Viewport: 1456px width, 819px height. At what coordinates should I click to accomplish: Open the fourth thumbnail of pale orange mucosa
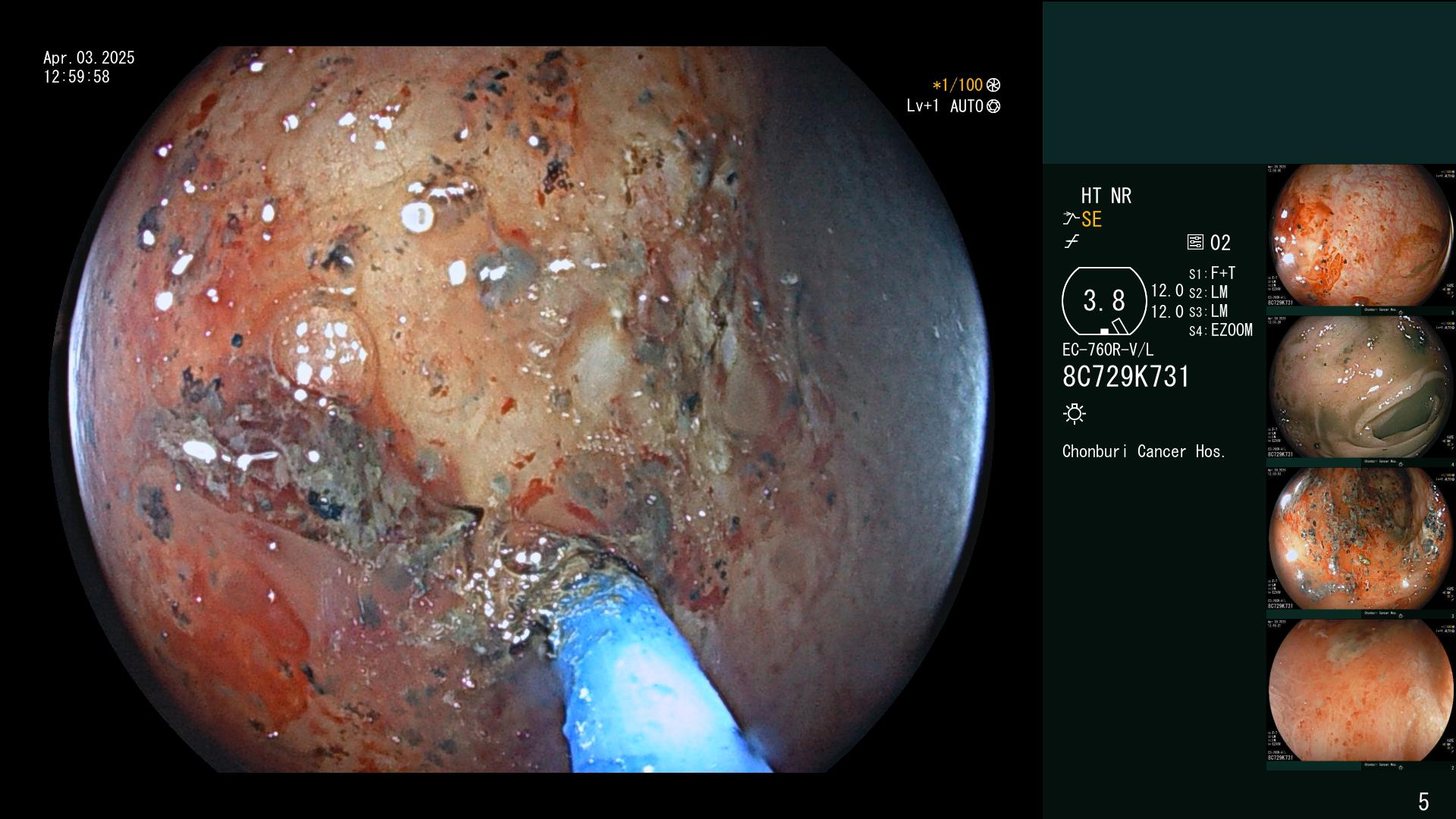(1360, 691)
